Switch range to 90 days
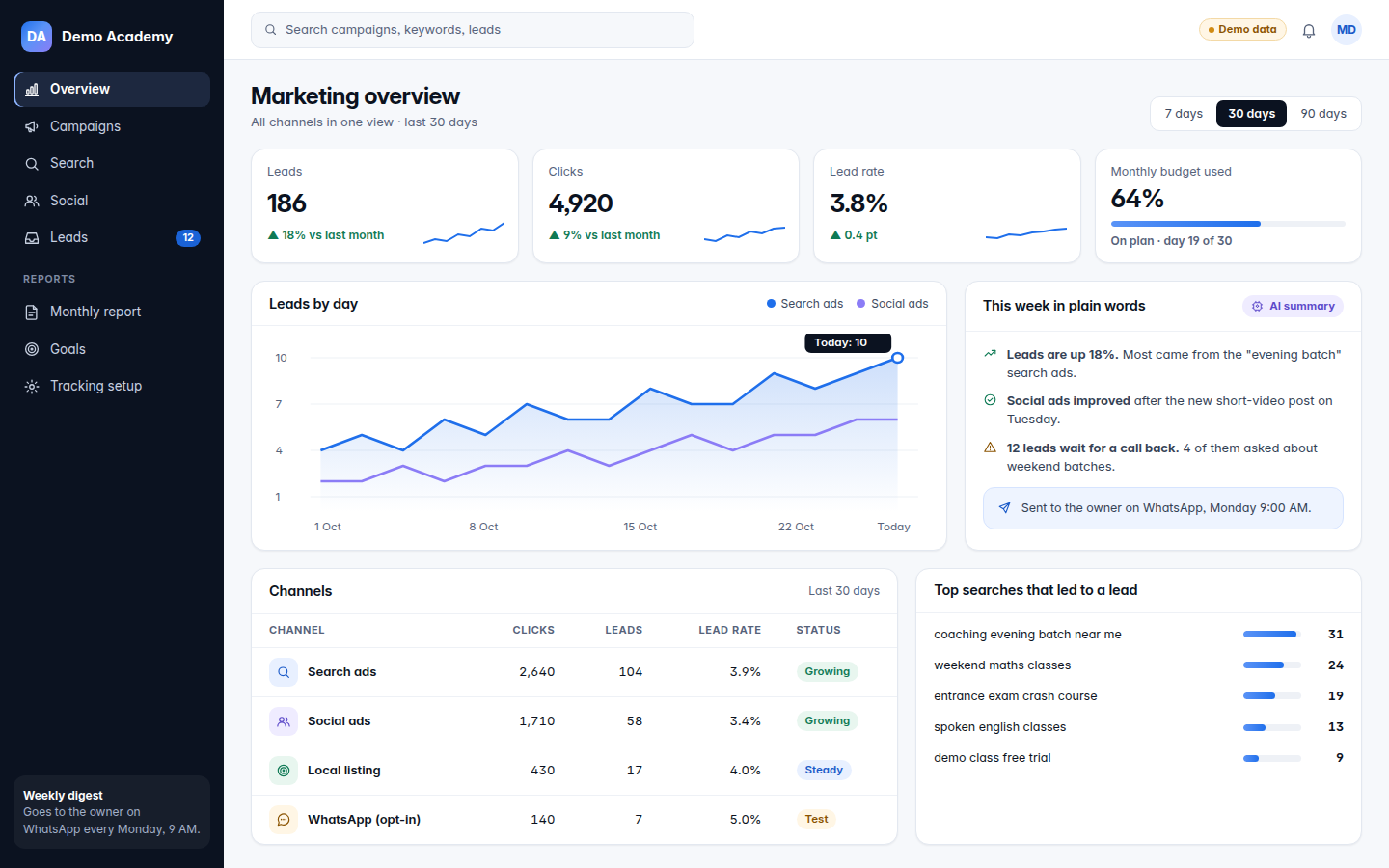Viewport: 1389px width, 868px height. (x=1323, y=114)
